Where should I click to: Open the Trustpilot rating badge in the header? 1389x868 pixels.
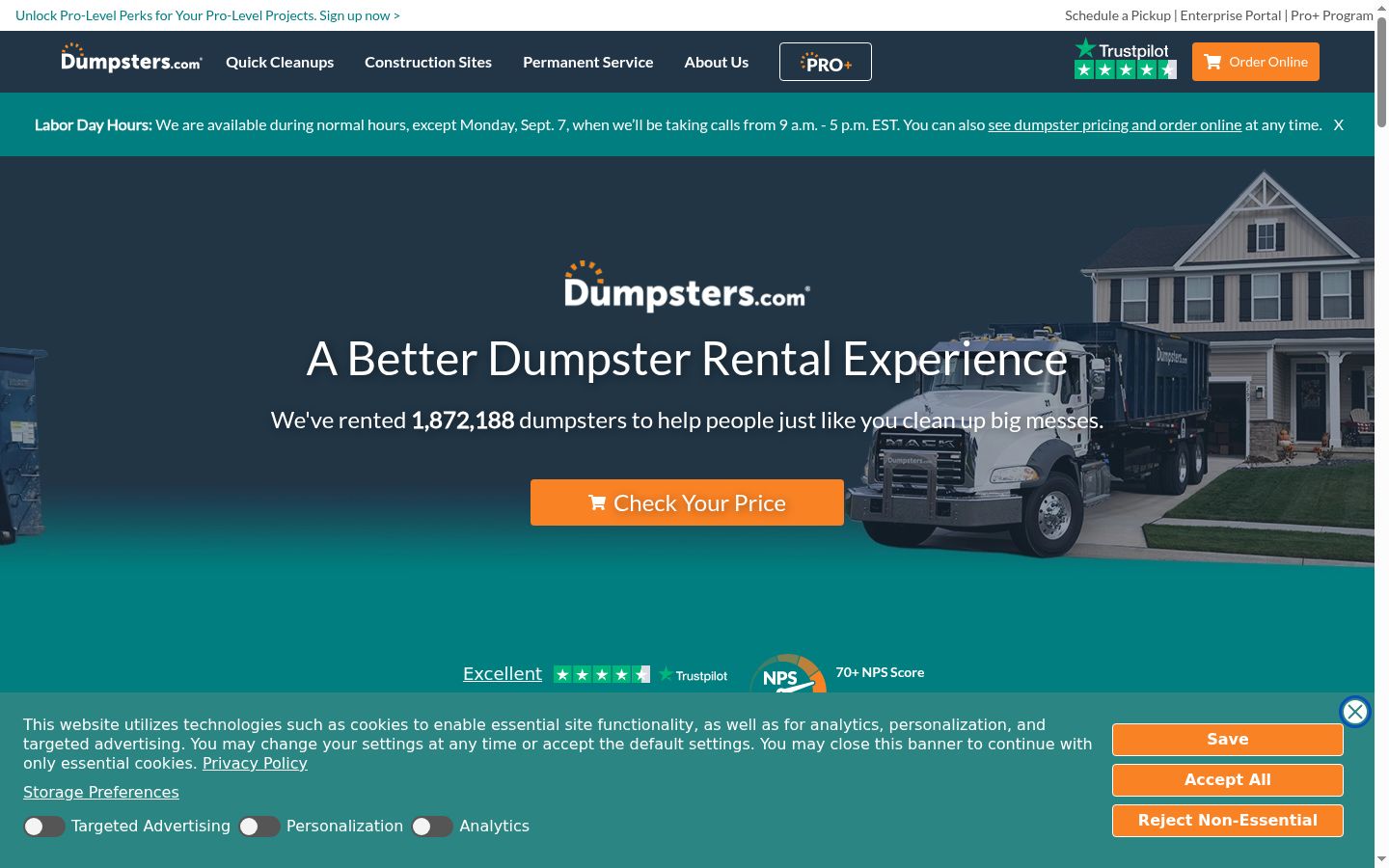coord(1126,59)
